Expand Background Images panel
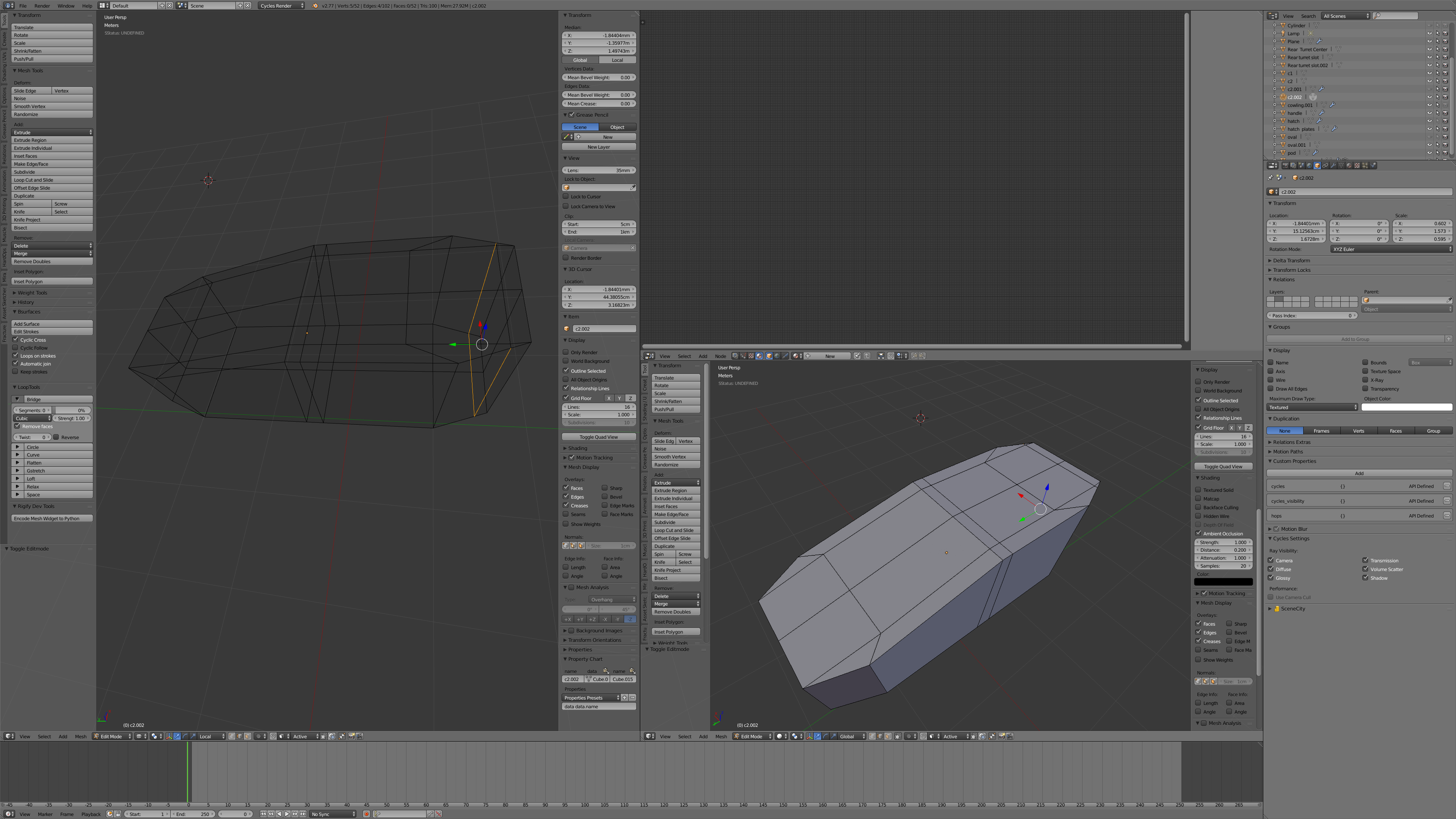Image resolution: width=1456 pixels, height=819 pixels. click(x=599, y=630)
